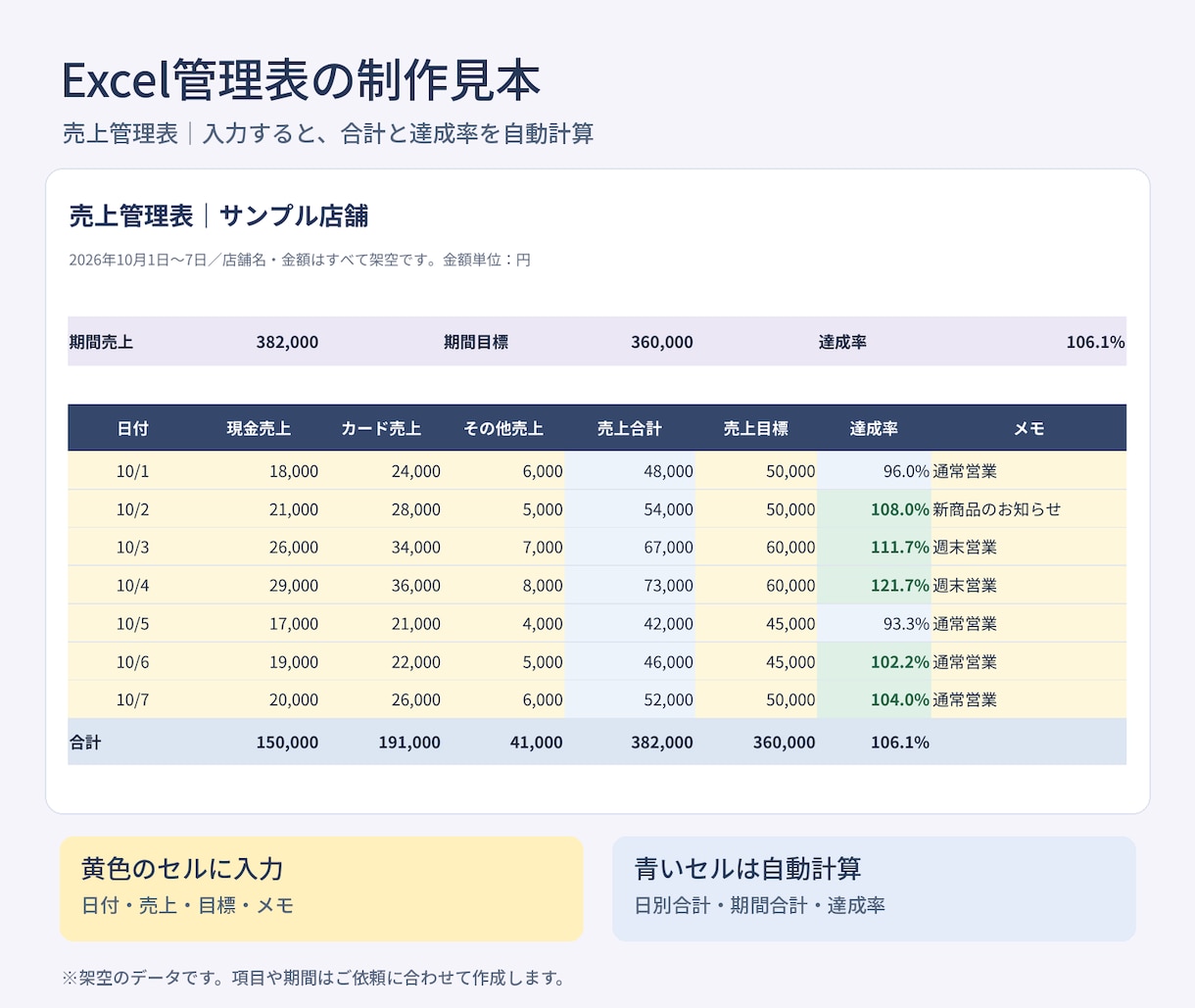
Task: Click the 青いセルは自動計算 legend card
Action: pos(874,888)
